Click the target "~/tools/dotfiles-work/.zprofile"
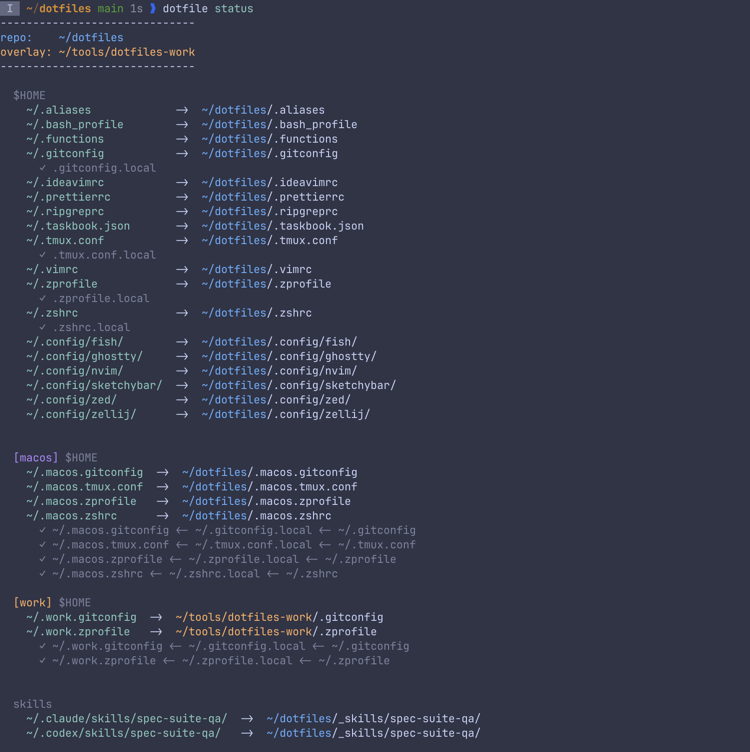 point(276,632)
